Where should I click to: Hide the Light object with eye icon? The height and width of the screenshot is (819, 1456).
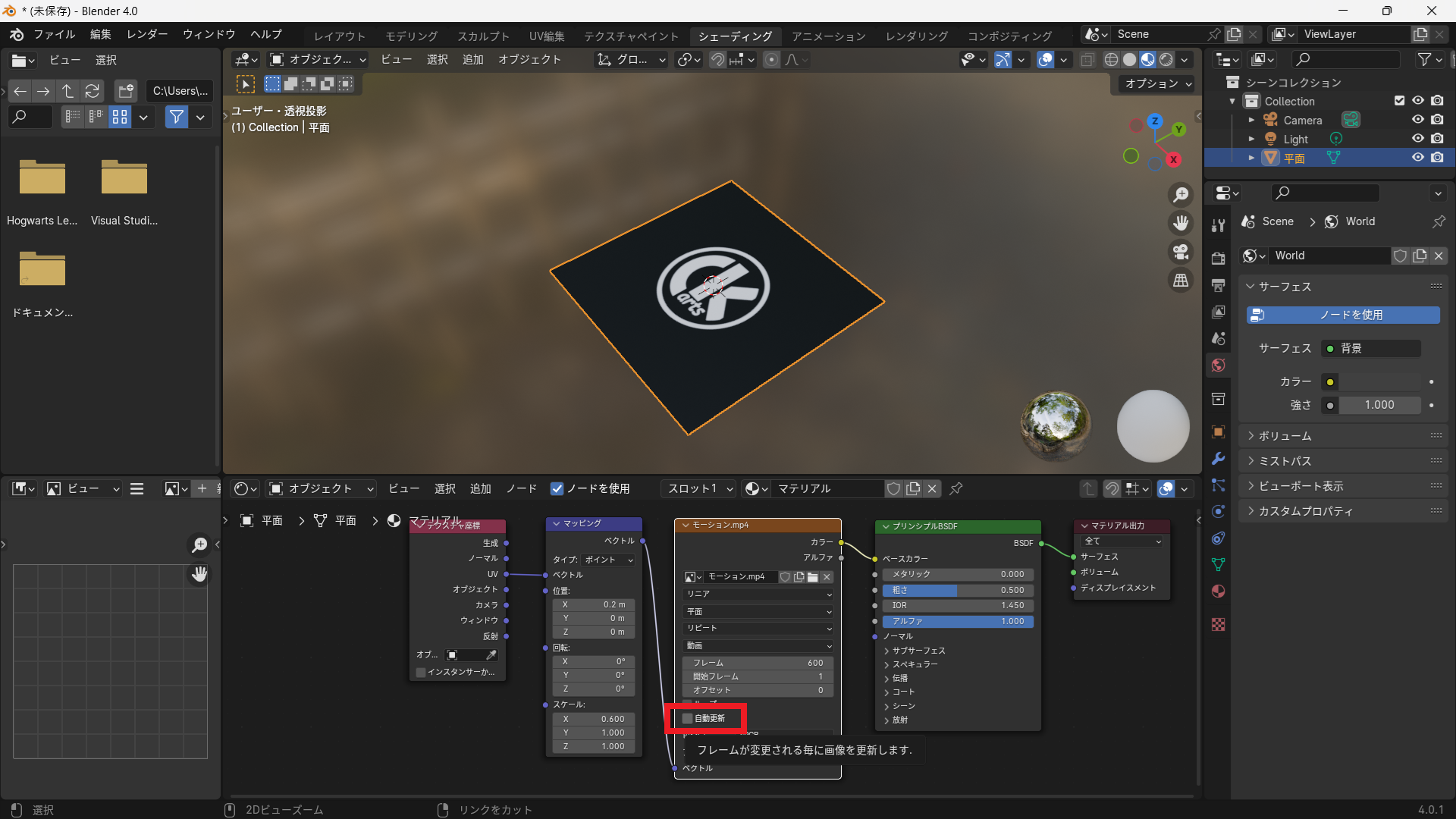tap(1417, 139)
